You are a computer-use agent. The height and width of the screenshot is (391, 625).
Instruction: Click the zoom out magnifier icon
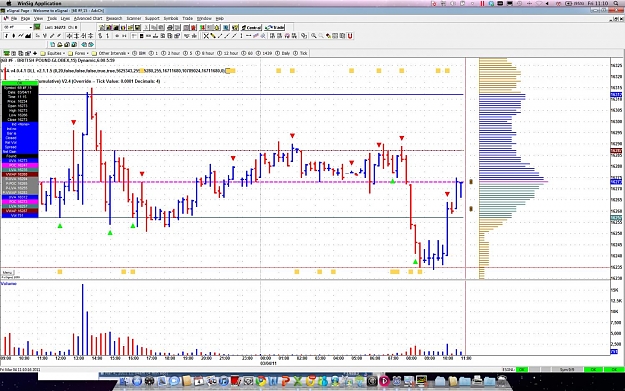(x=321, y=36)
